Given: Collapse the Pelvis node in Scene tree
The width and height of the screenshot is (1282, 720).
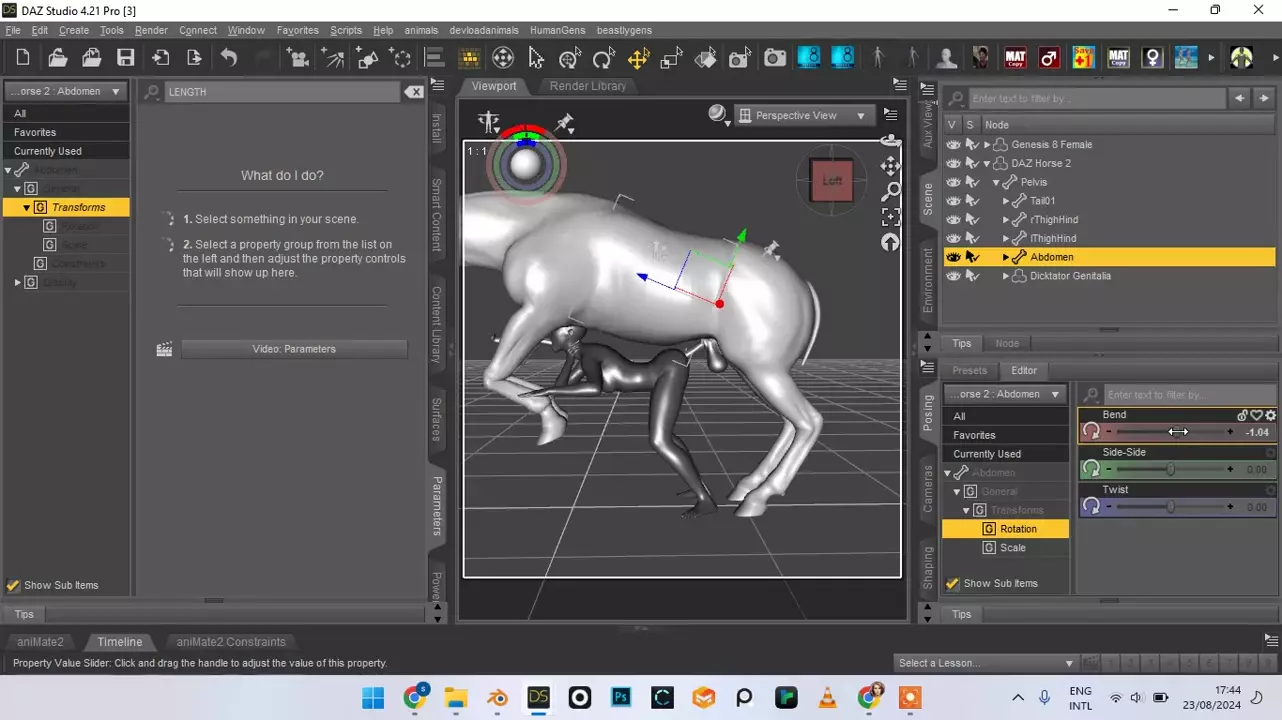Looking at the screenshot, I should (x=996, y=183).
